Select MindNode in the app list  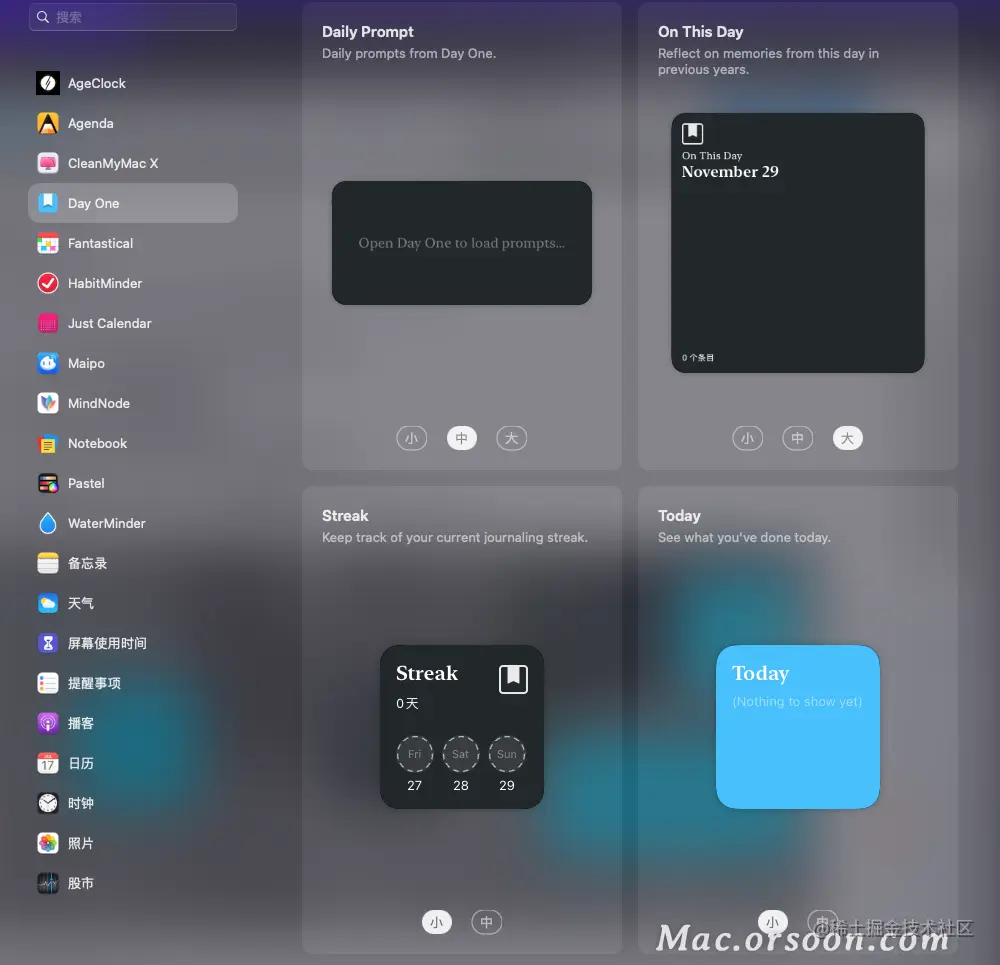[x=133, y=403]
